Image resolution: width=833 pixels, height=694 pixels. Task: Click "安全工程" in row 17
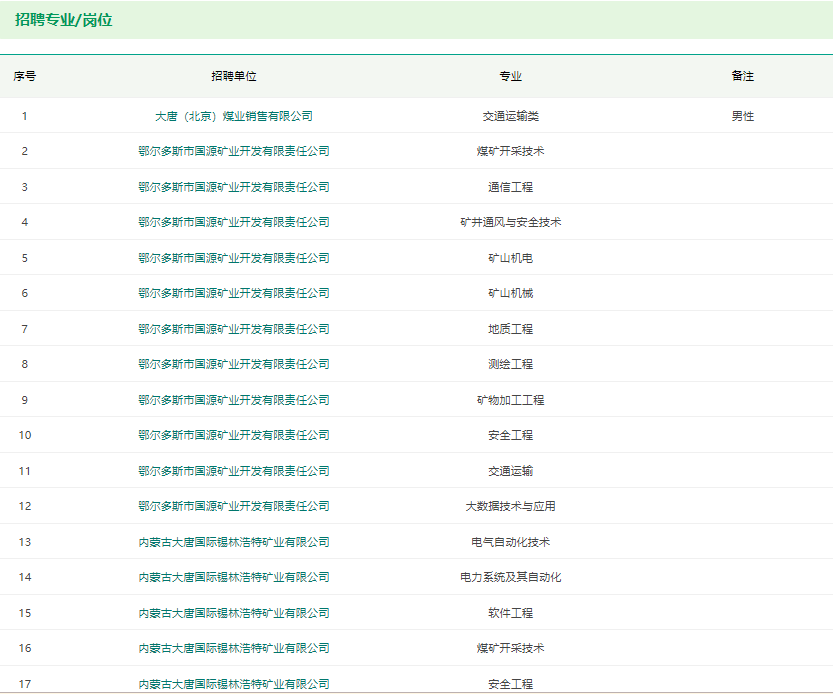pyautogui.click(x=511, y=684)
